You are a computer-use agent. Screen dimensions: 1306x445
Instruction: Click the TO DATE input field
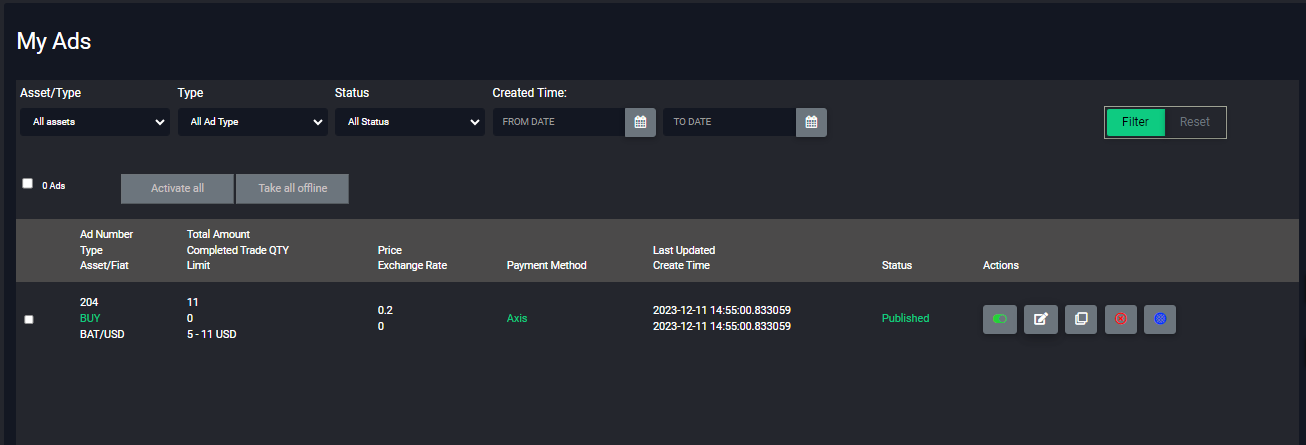[x=729, y=122]
